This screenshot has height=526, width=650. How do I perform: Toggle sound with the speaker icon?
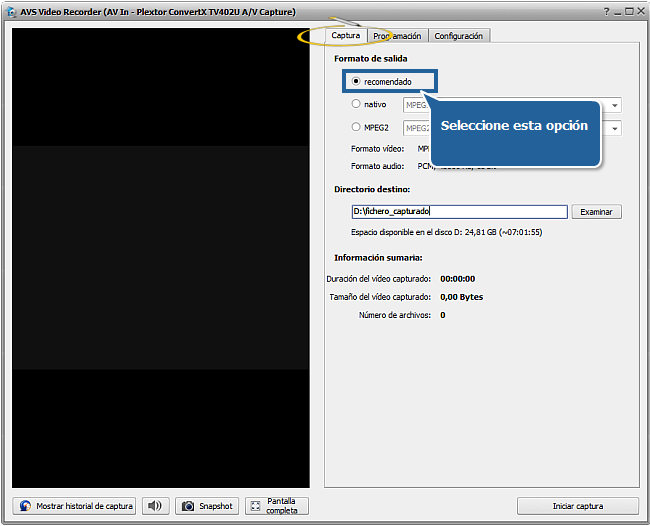[x=155, y=506]
